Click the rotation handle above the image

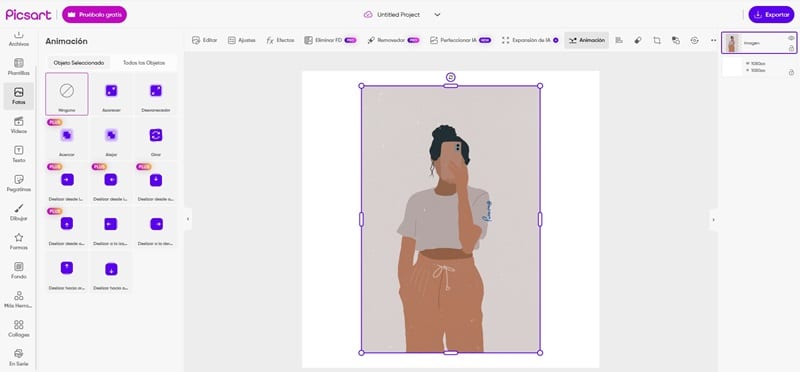451,77
